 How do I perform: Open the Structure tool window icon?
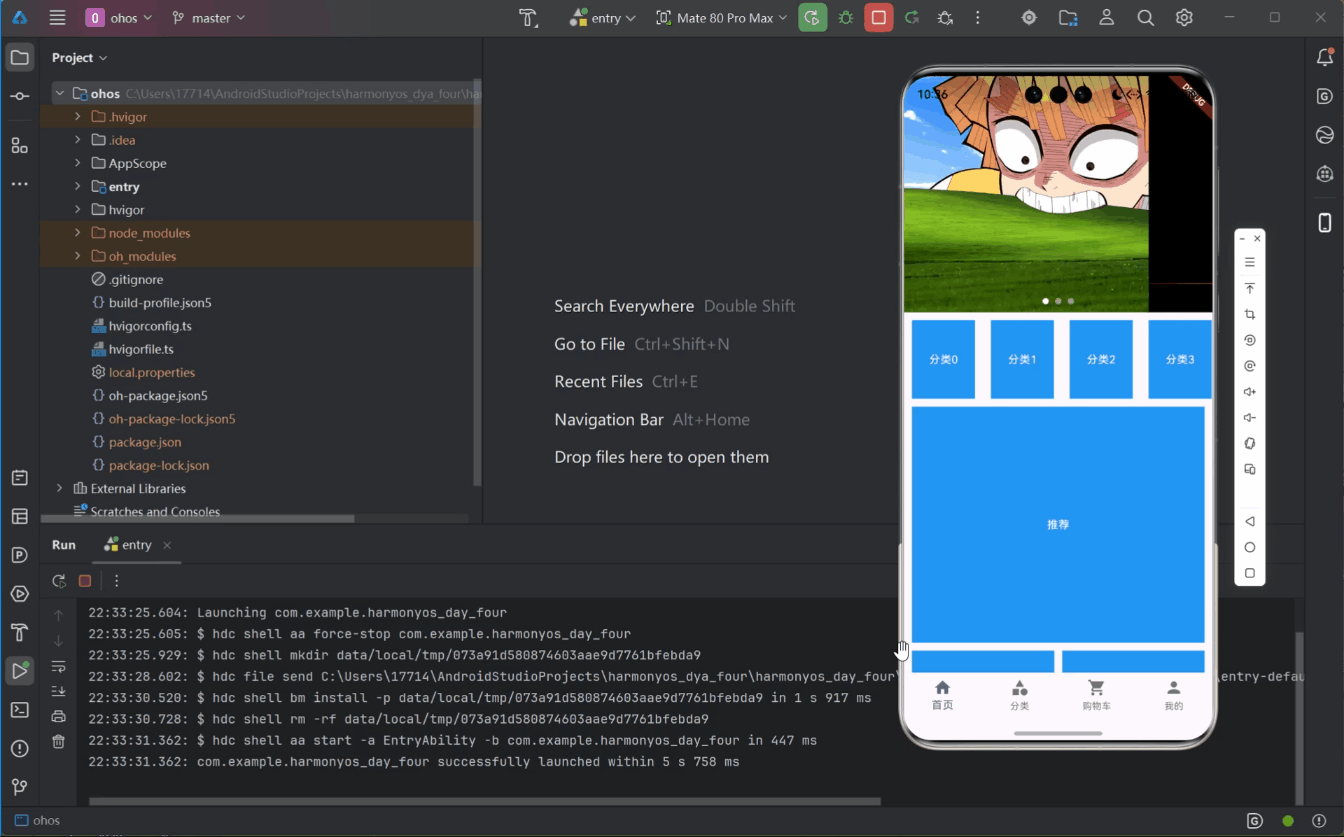tap(19, 146)
